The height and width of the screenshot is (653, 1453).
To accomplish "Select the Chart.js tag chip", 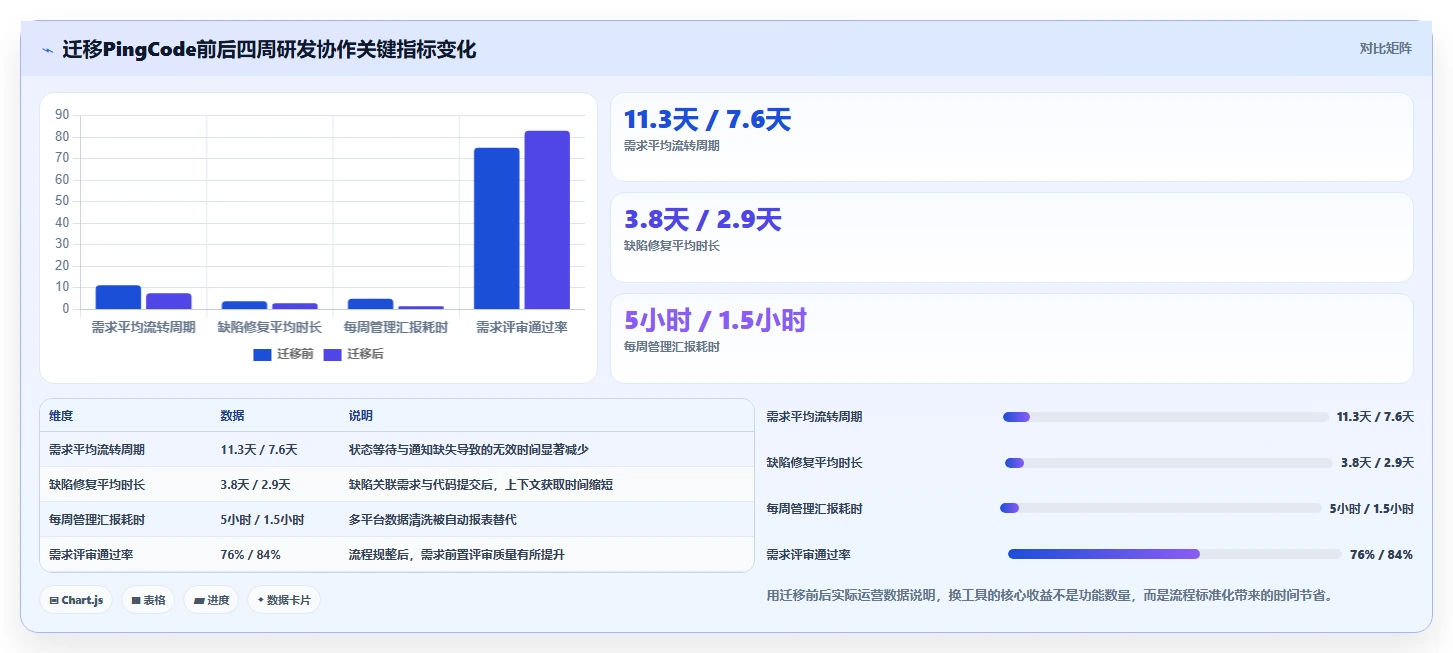I will [77, 600].
